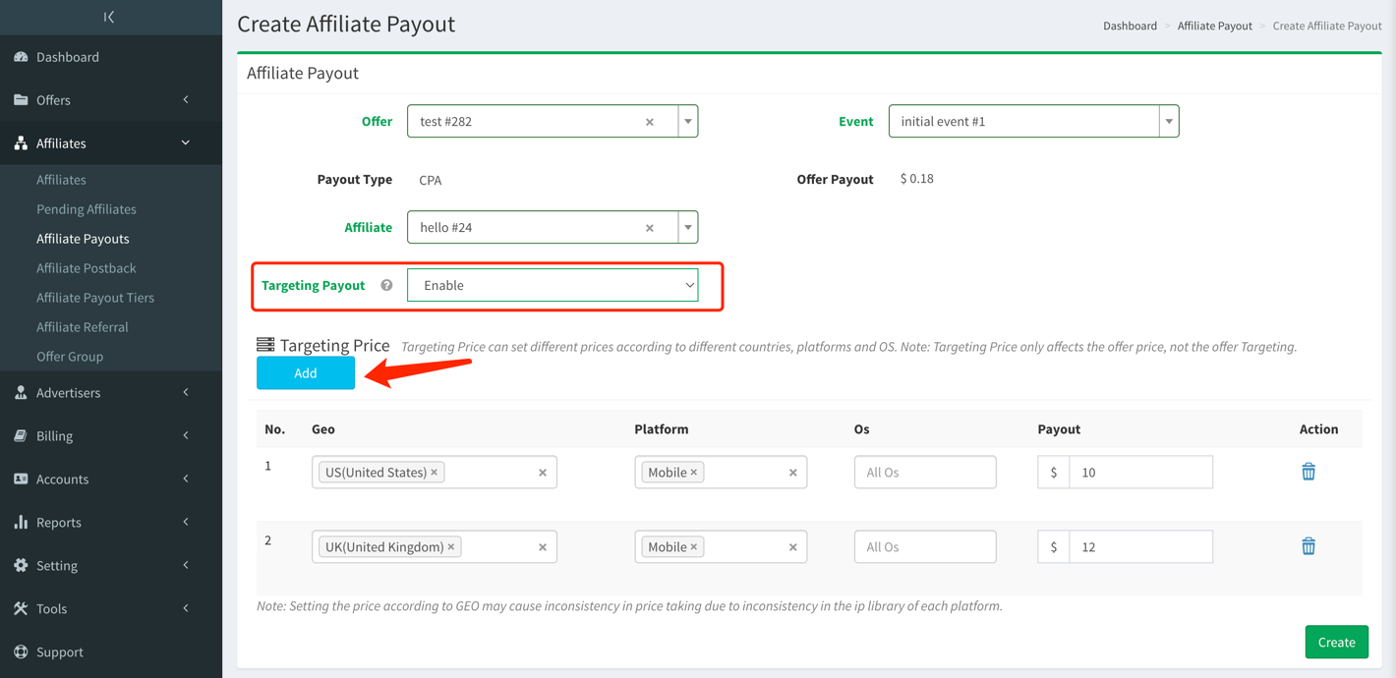1396x678 pixels.
Task: Clear all geo values in row 1
Action: coord(543,473)
